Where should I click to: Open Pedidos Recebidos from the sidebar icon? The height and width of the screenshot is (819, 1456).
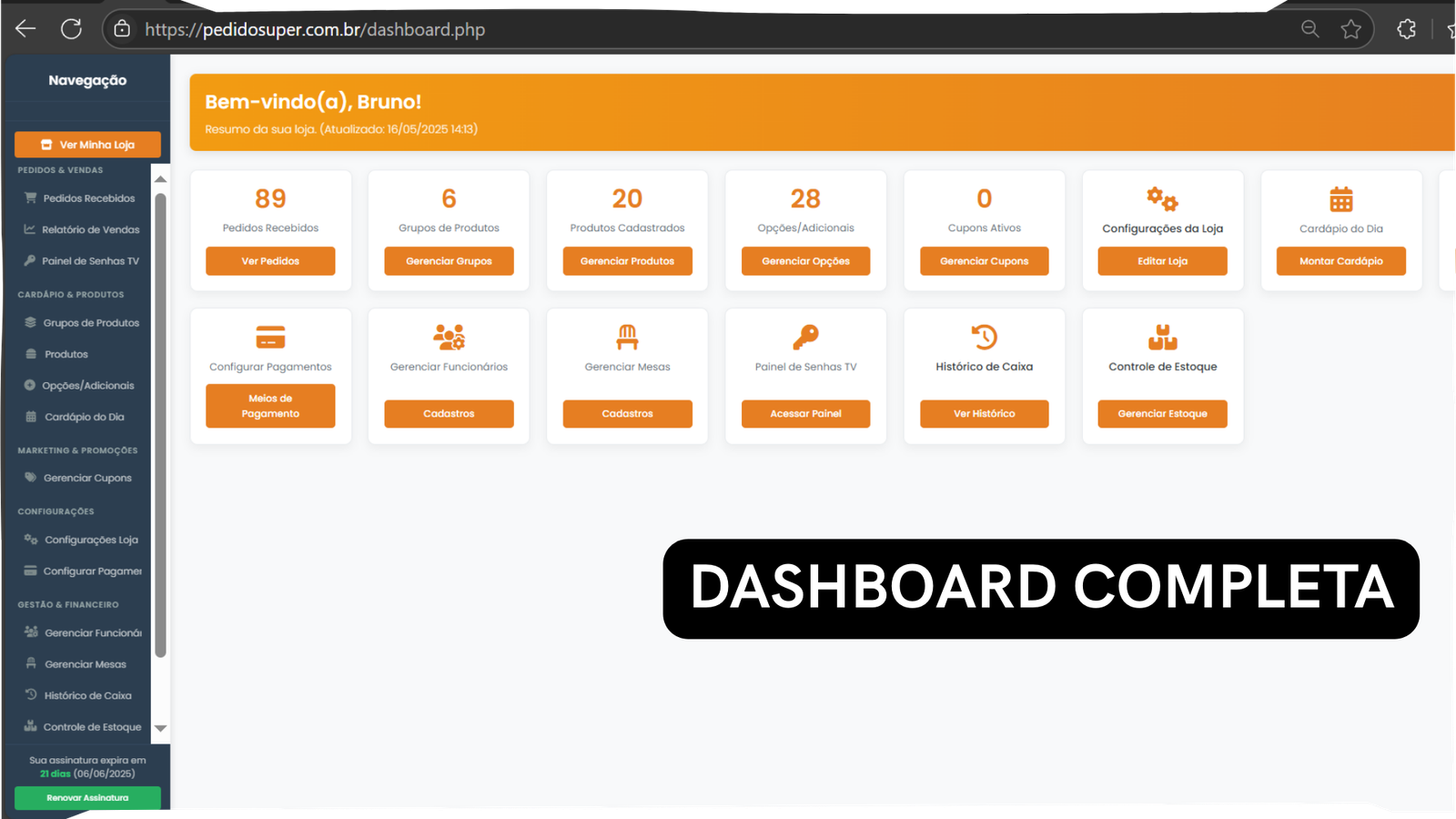[x=30, y=197]
